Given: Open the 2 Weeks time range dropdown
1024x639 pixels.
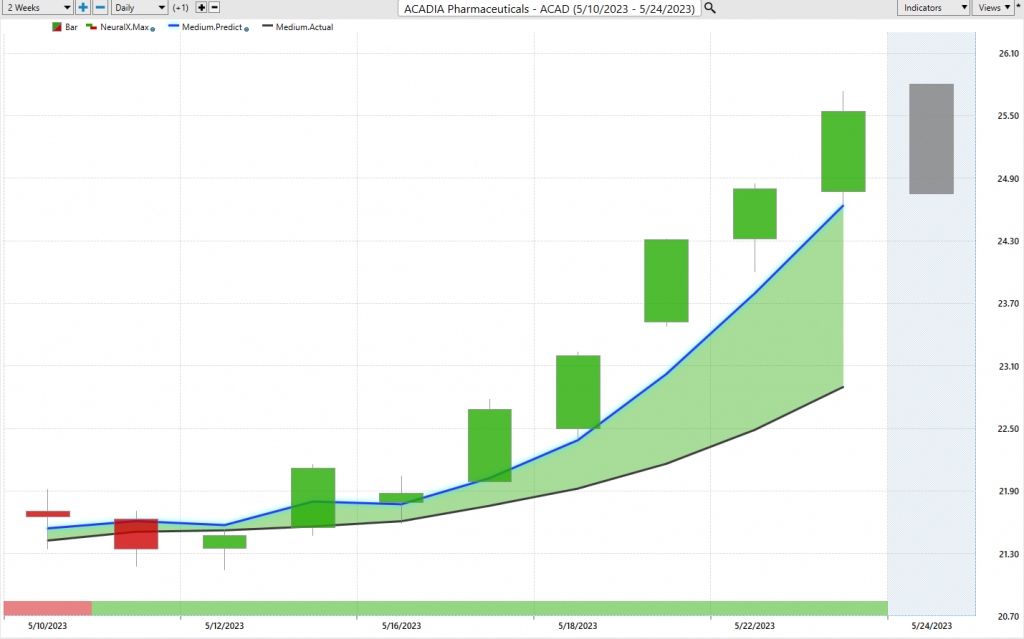Looking at the screenshot, I should pyautogui.click(x=37, y=8).
